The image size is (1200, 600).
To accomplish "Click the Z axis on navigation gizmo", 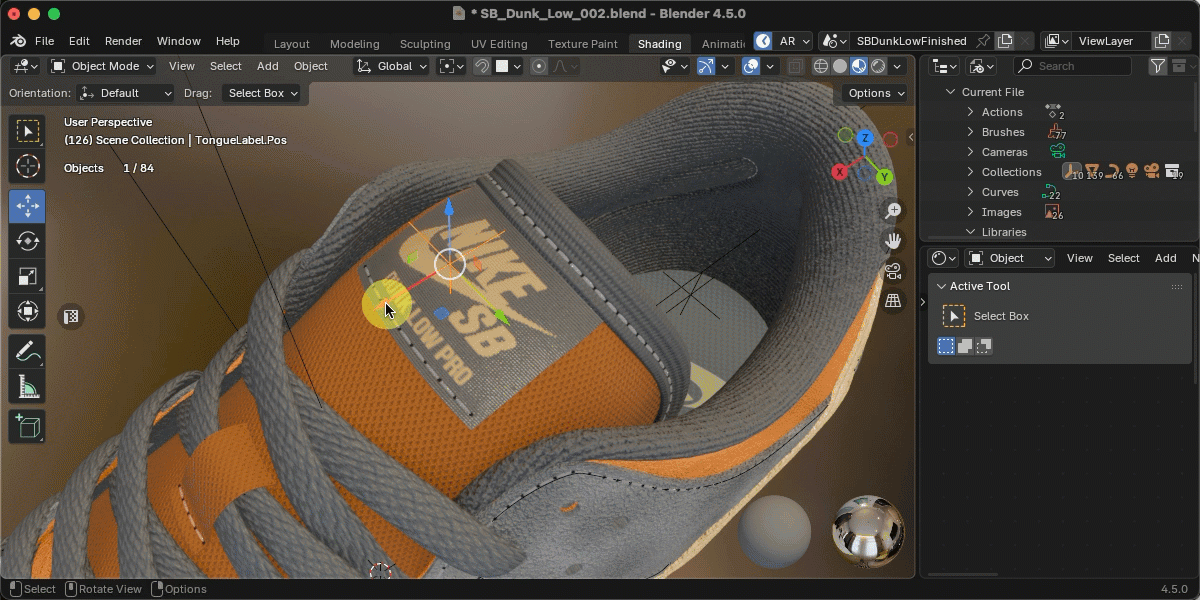I will tap(865, 138).
